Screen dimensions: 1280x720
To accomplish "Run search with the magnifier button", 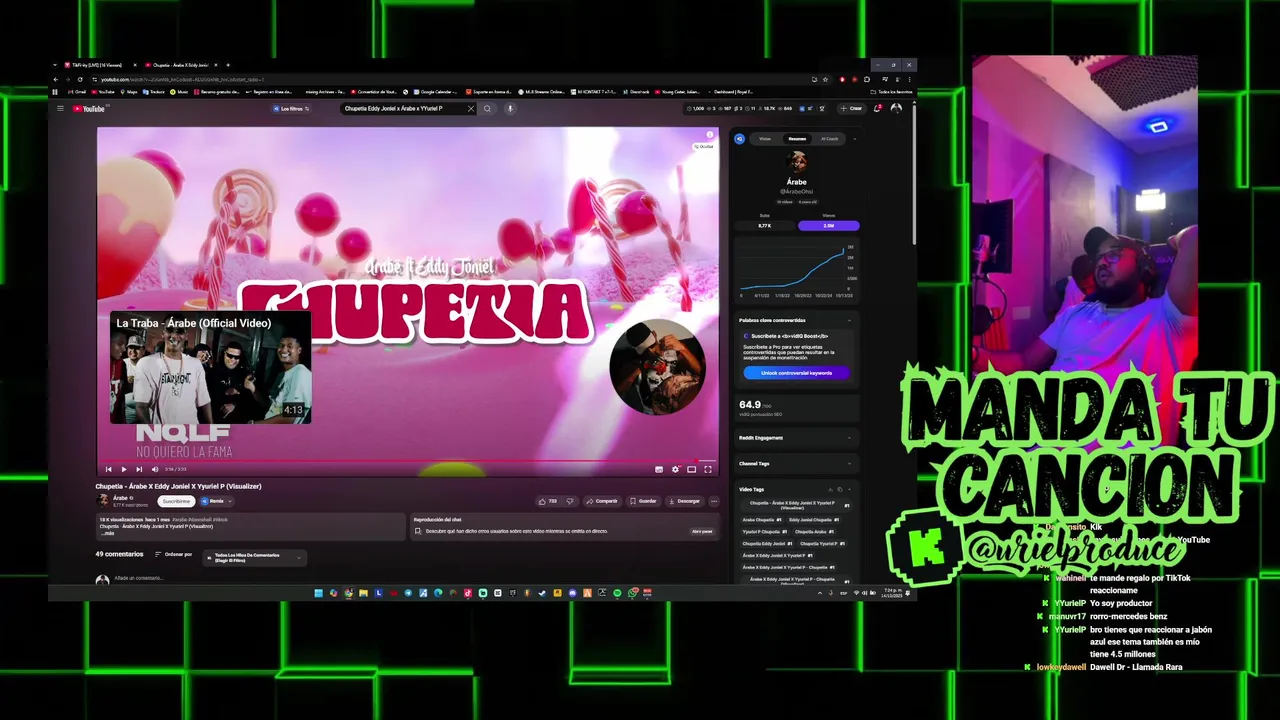I will tap(487, 108).
